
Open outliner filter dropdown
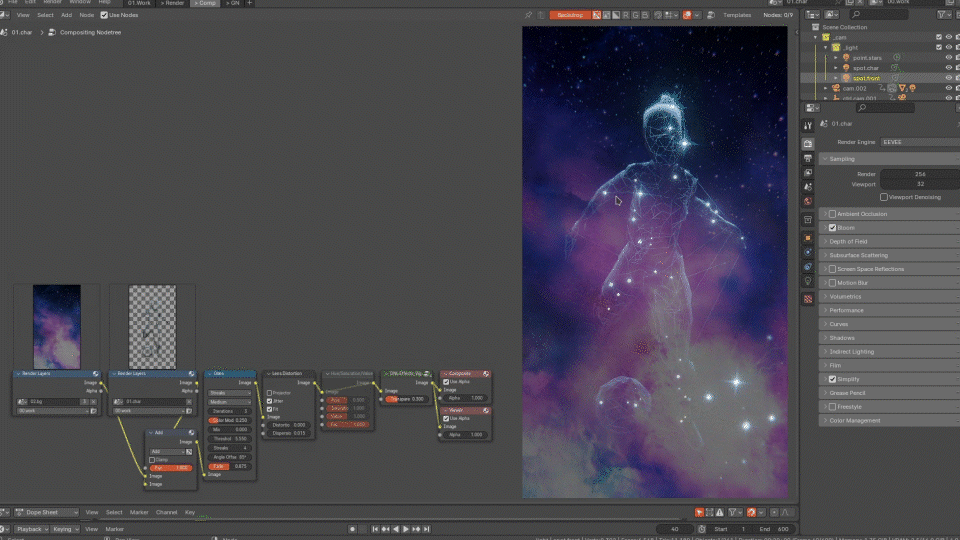[943, 15]
